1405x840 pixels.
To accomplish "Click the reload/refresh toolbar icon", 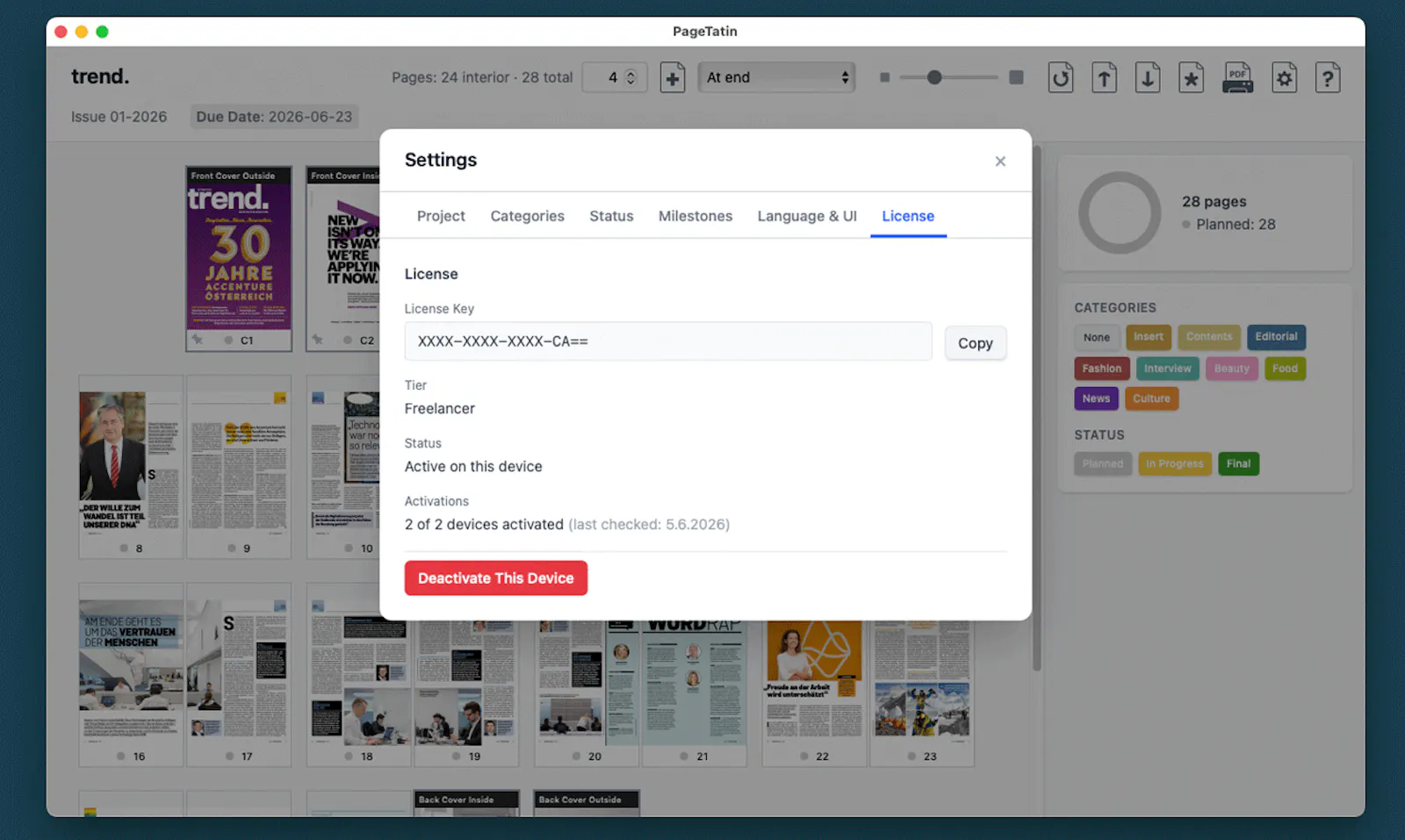I will coord(1061,78).
